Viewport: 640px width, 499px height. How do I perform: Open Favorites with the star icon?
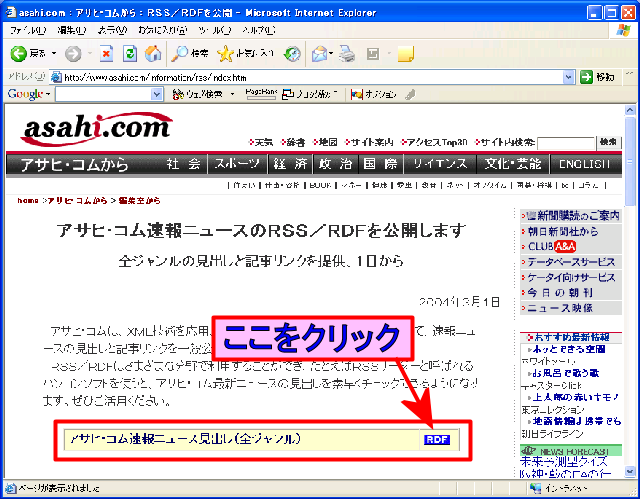point(225,53)
